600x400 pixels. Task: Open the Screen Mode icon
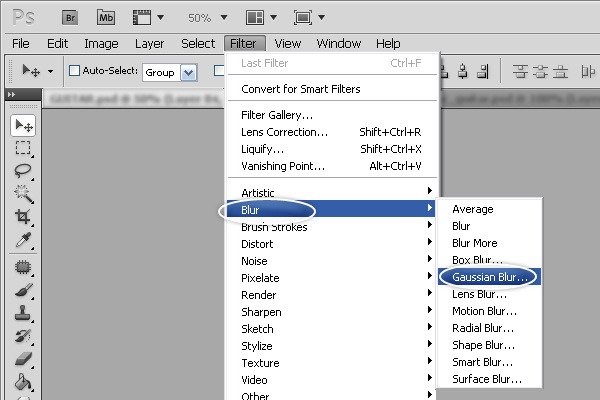[x=303, y=18]
